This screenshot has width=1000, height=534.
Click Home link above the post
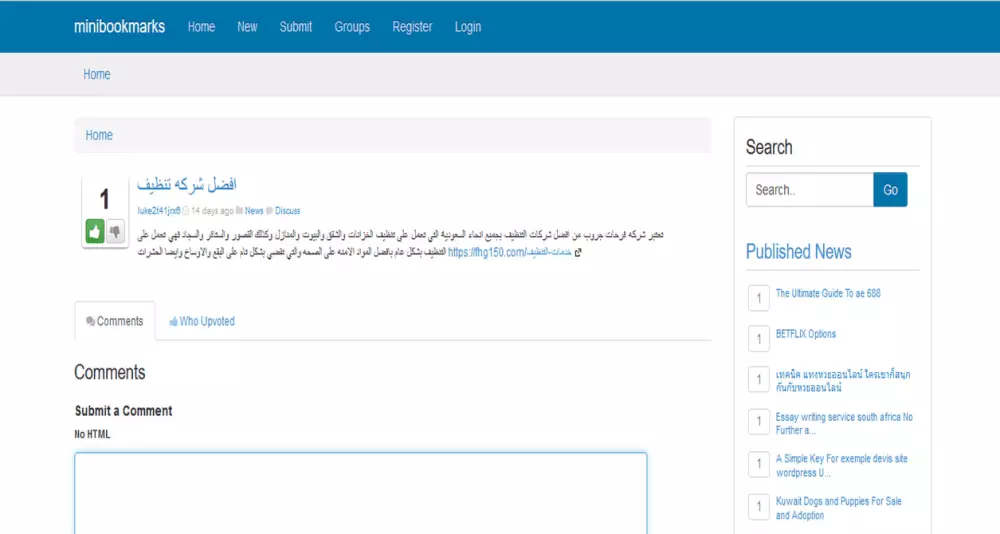pos(99,135)
